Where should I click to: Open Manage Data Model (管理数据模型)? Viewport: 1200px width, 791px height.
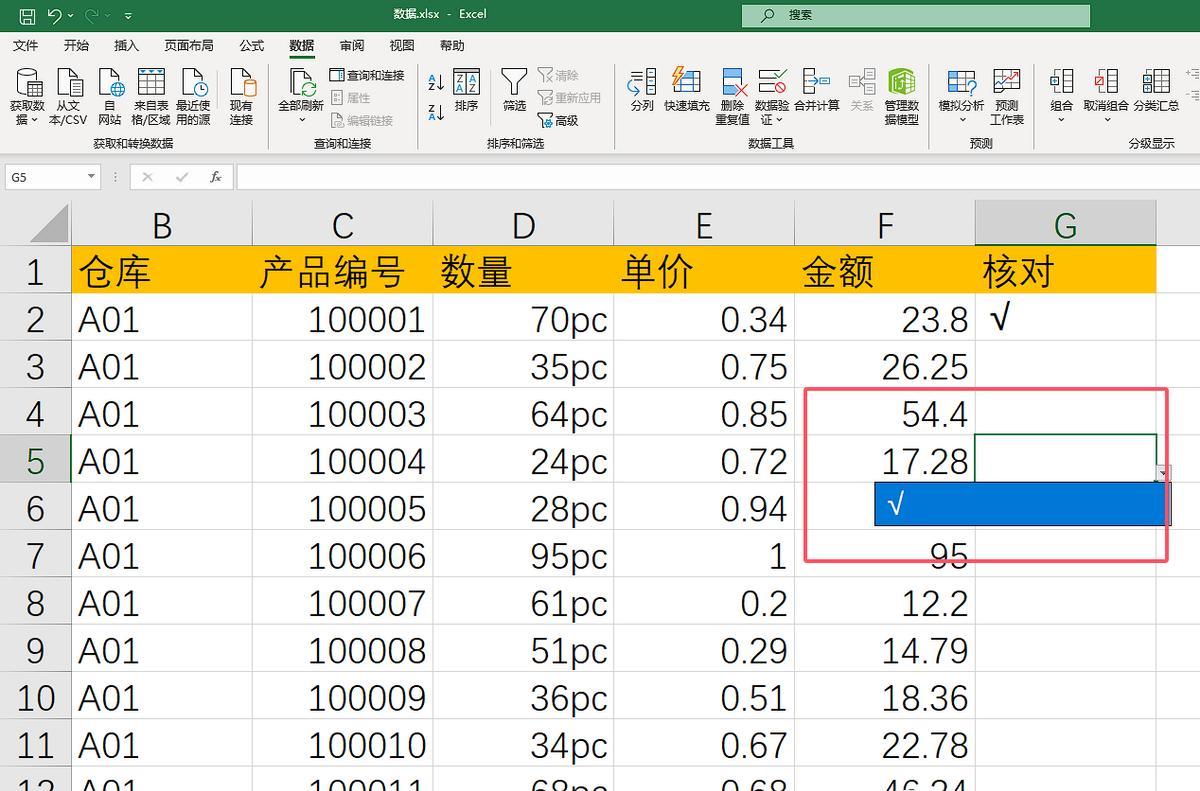pos(902,97)
